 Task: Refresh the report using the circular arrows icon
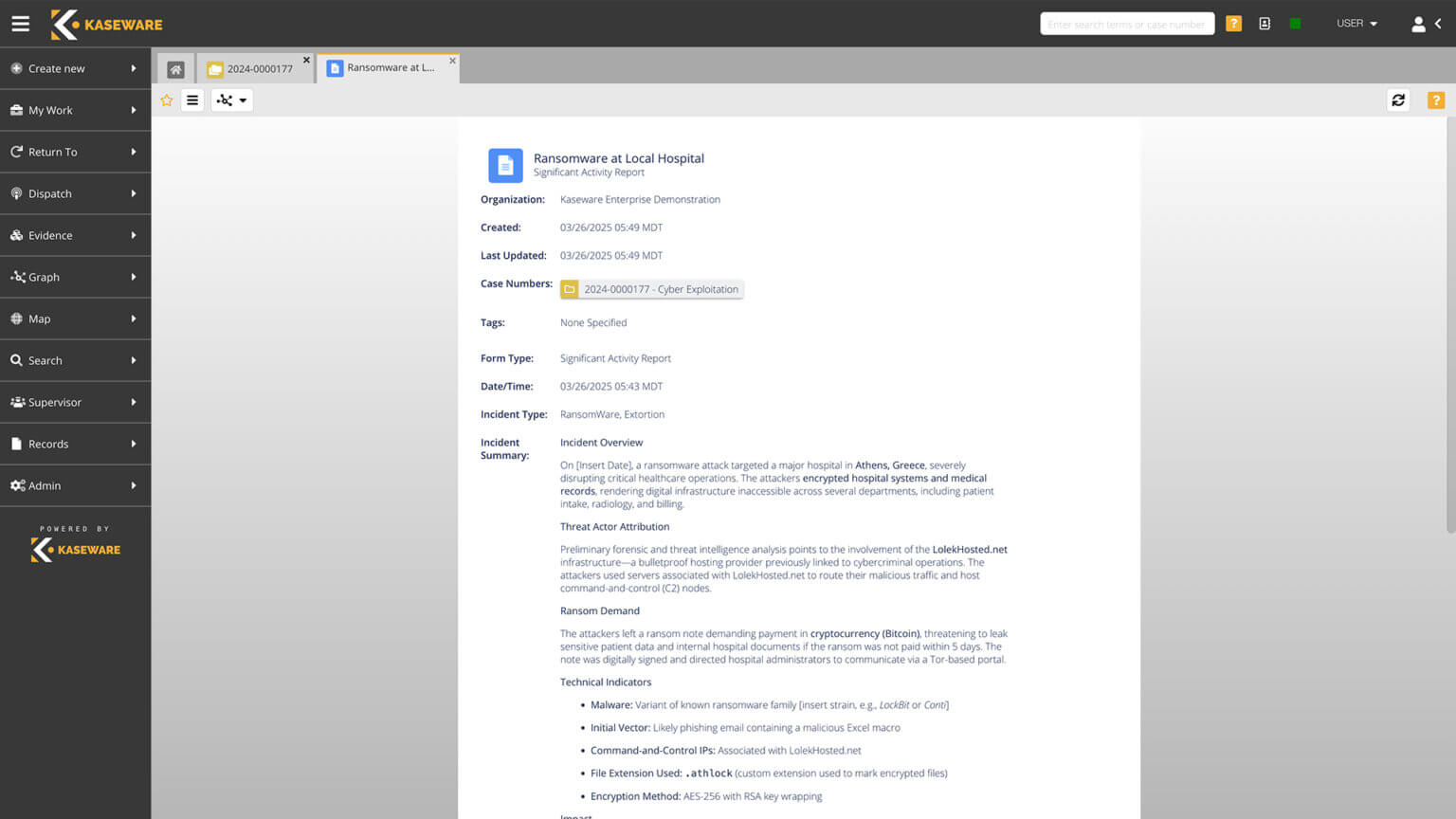[x=1398, y=100]
